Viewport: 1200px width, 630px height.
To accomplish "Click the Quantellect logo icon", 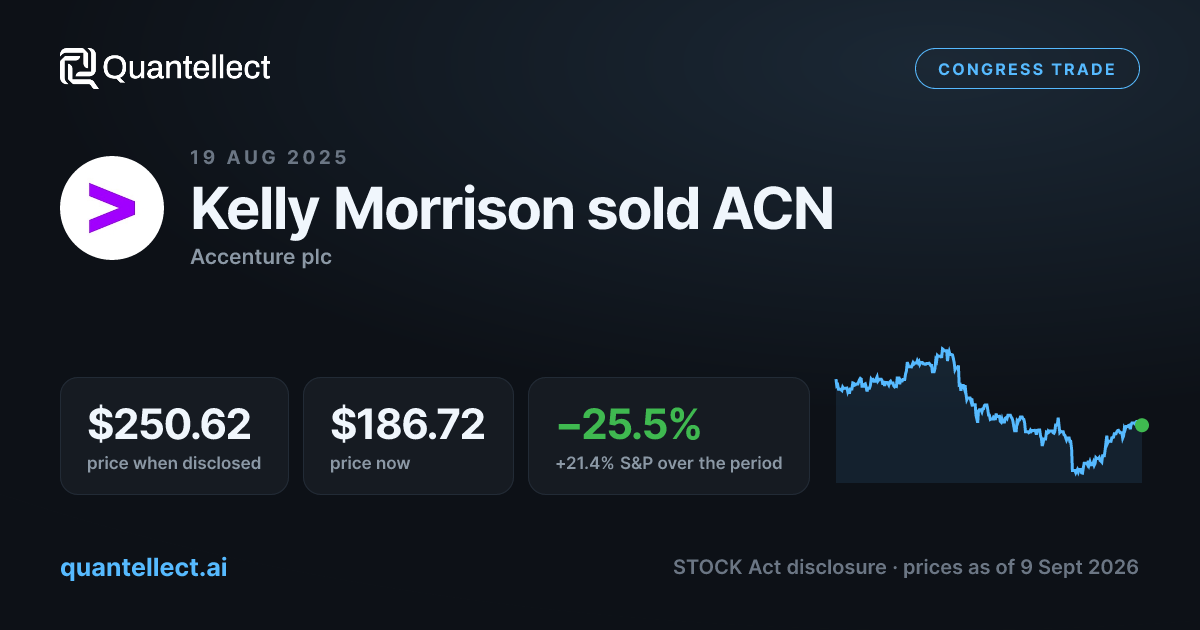I will tap(78, 68).
